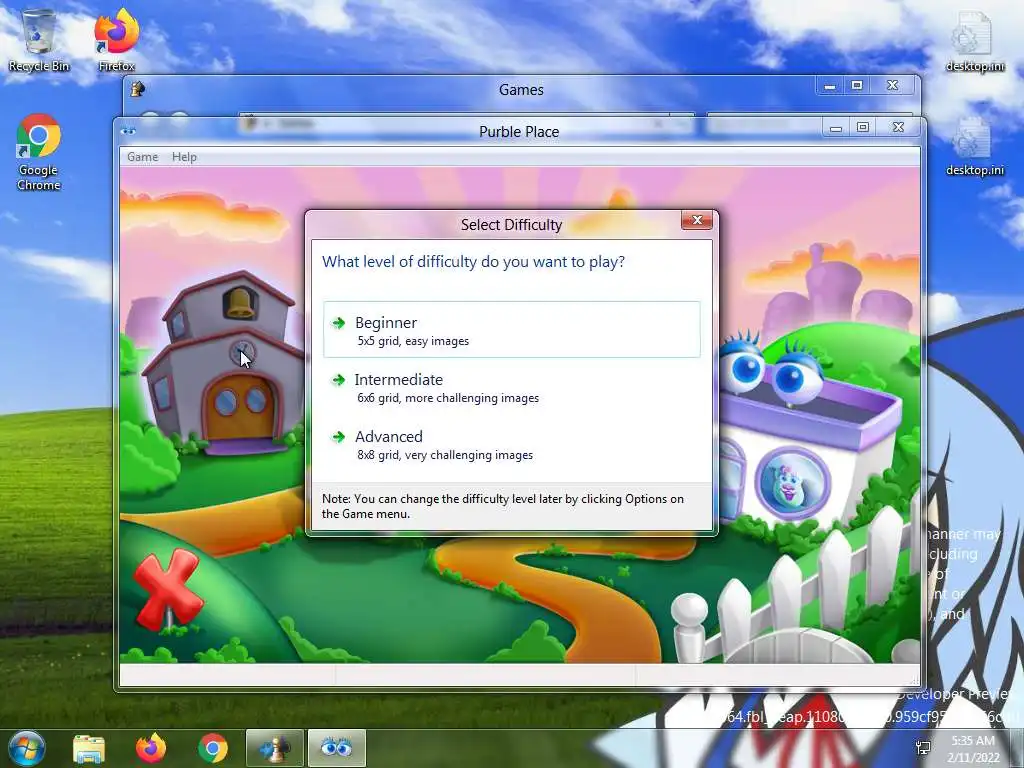Select the lower desktop.ini file icon
This screenshot has height=768, width=1024.
(975, 147)
